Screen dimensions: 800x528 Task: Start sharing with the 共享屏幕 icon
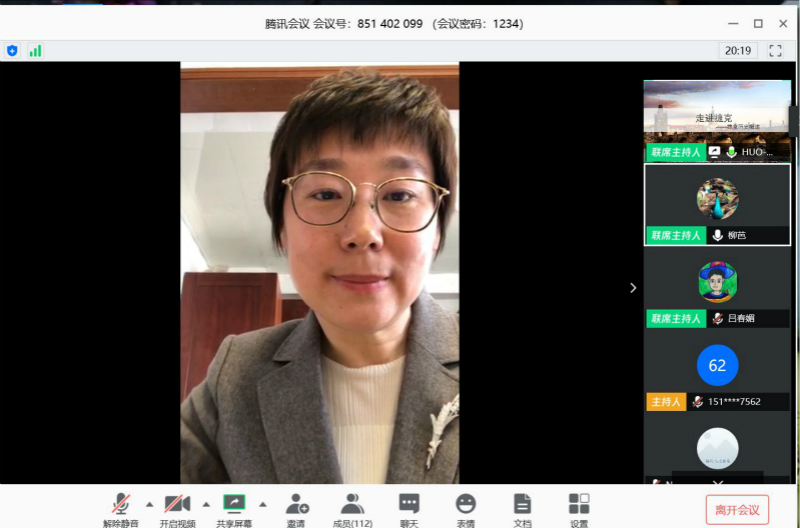(234, 503)
